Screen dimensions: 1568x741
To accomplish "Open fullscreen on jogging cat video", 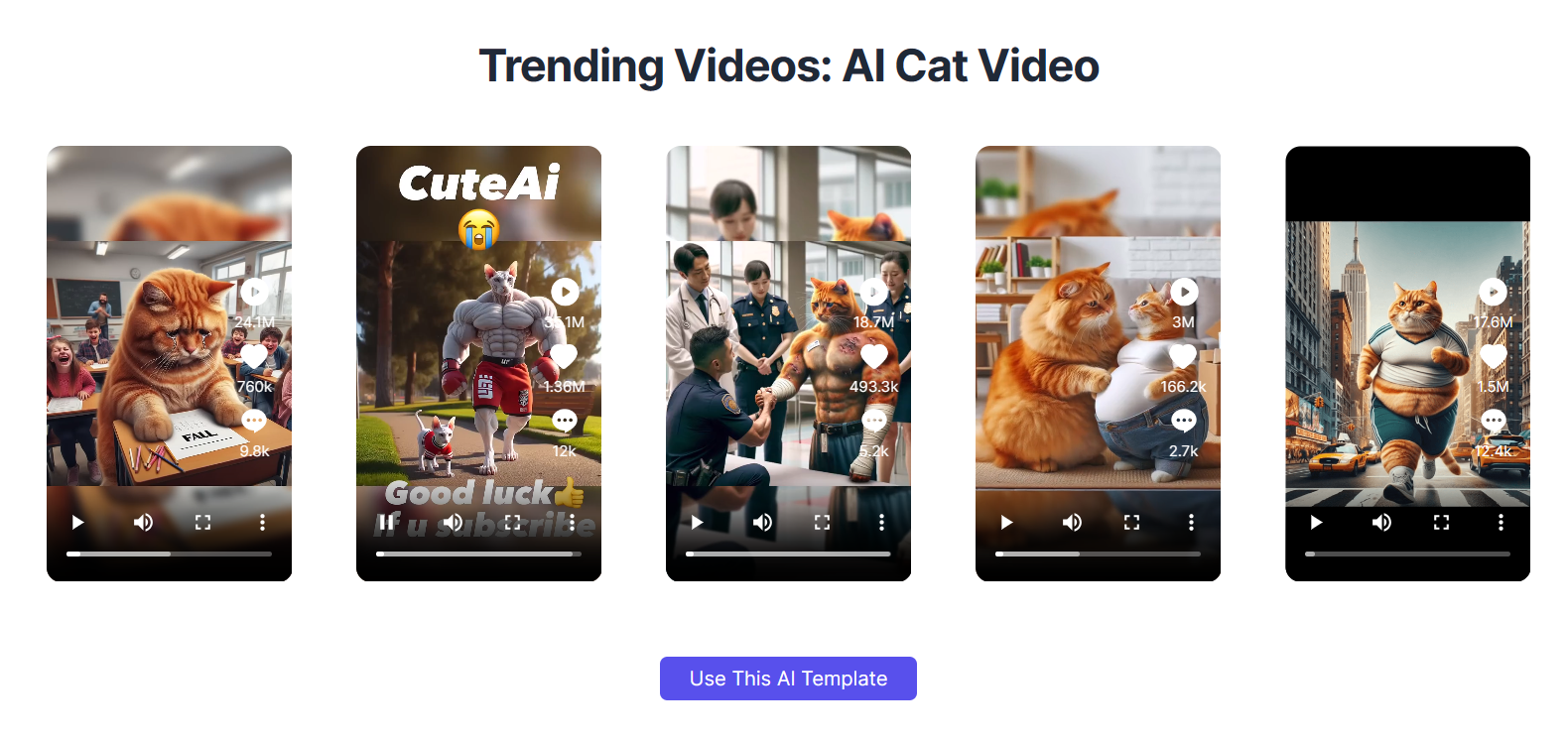I will pyautogui.click(x=1441, y=522).
